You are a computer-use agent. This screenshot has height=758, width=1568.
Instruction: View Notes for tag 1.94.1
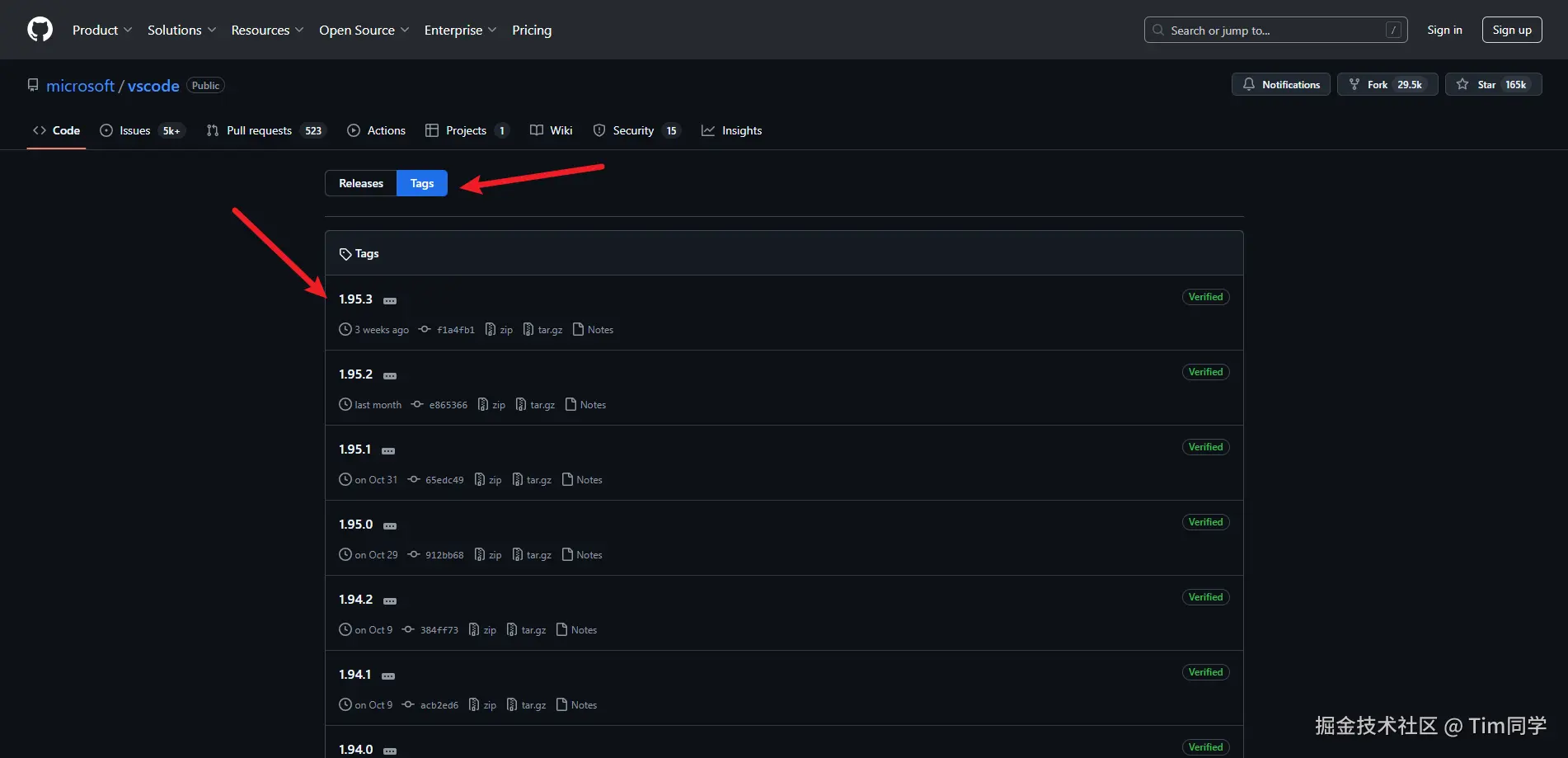577,705
